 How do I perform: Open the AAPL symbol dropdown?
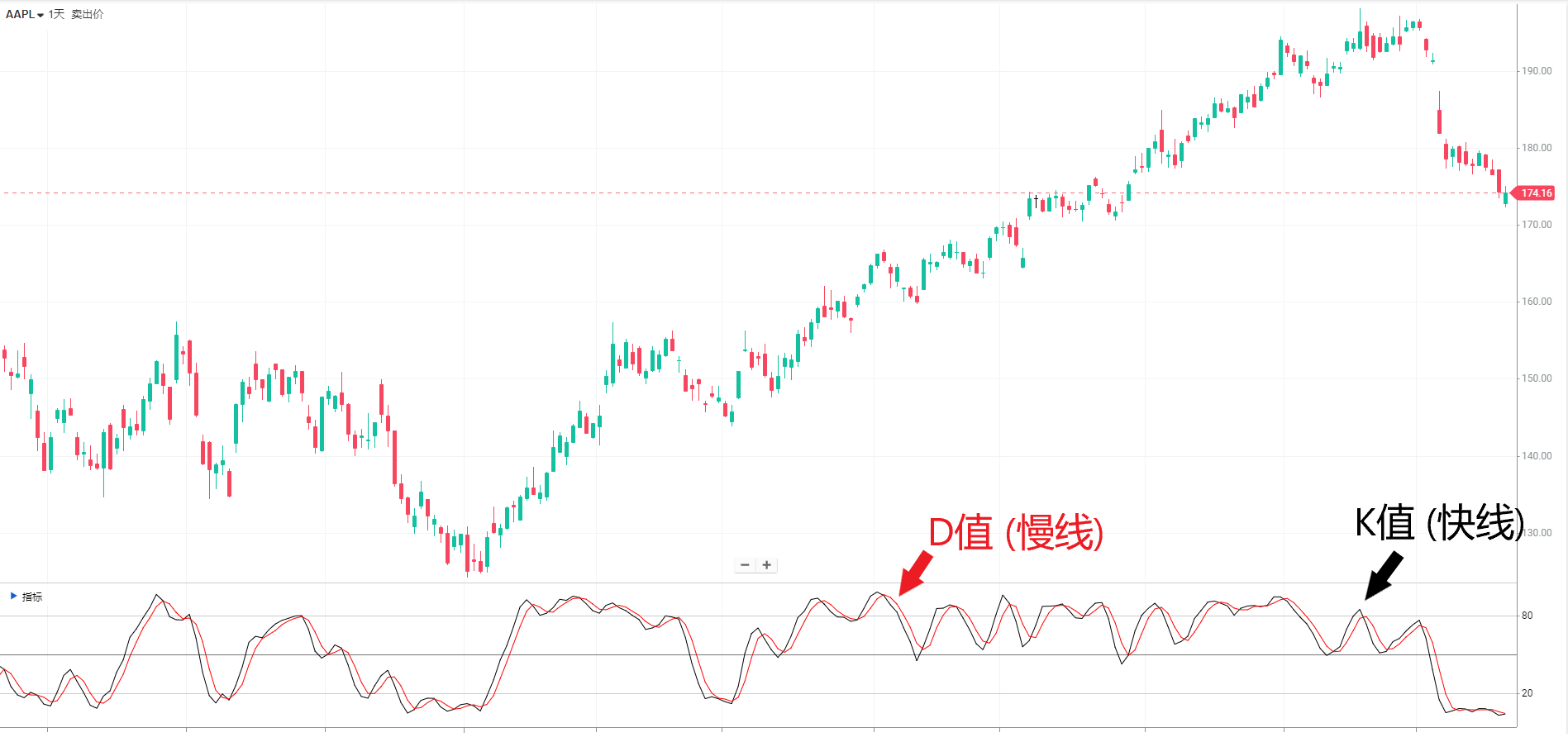pos(25,14)
